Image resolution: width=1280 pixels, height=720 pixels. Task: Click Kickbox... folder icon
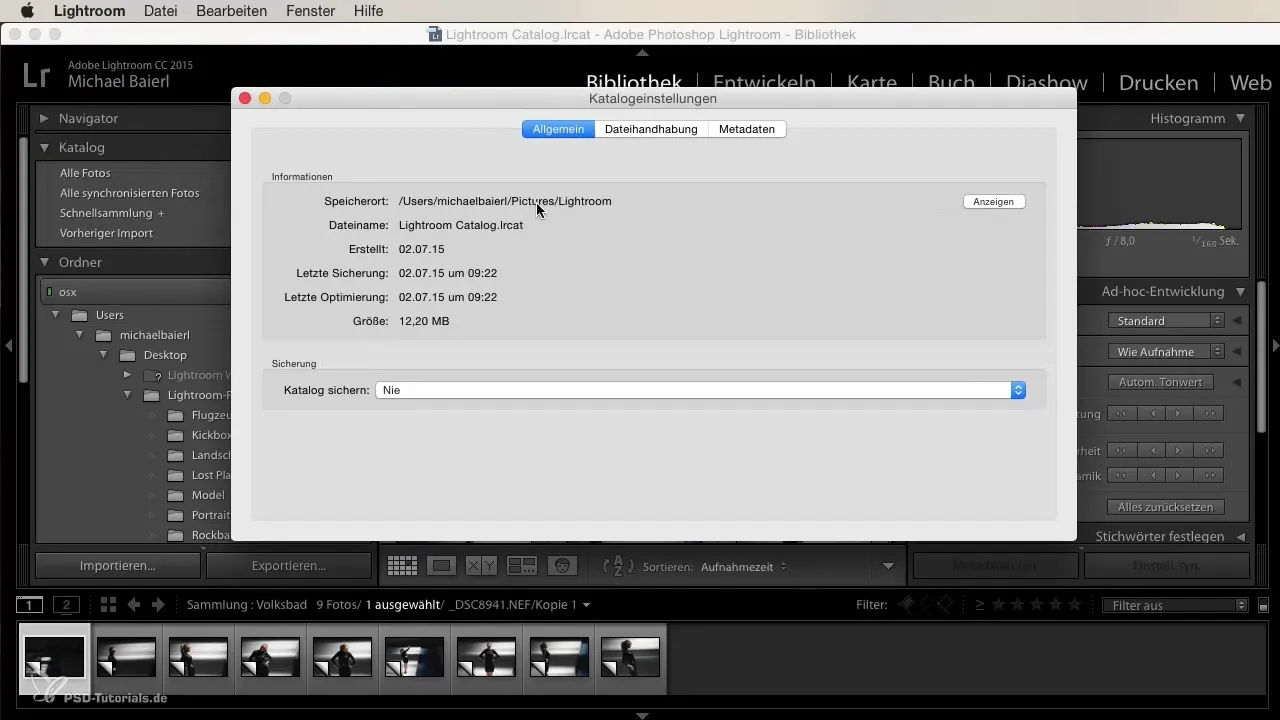coord(176,435)
